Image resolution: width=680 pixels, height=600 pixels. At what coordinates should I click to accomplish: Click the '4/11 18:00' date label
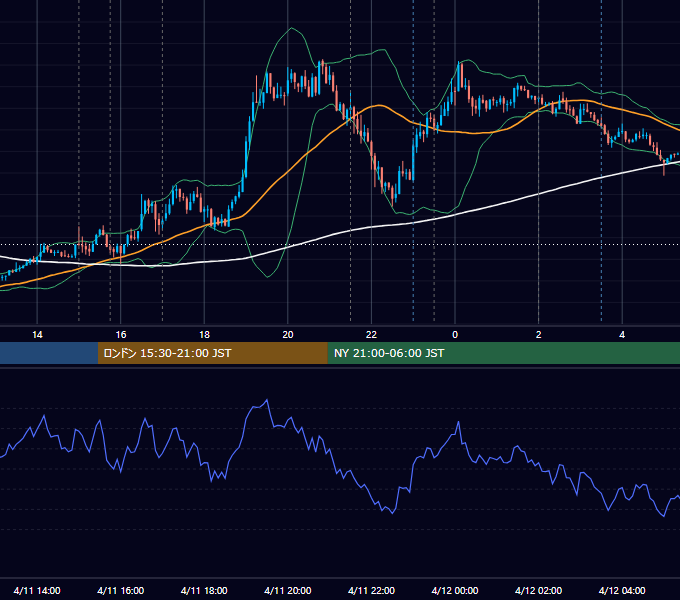click(204, 590)
